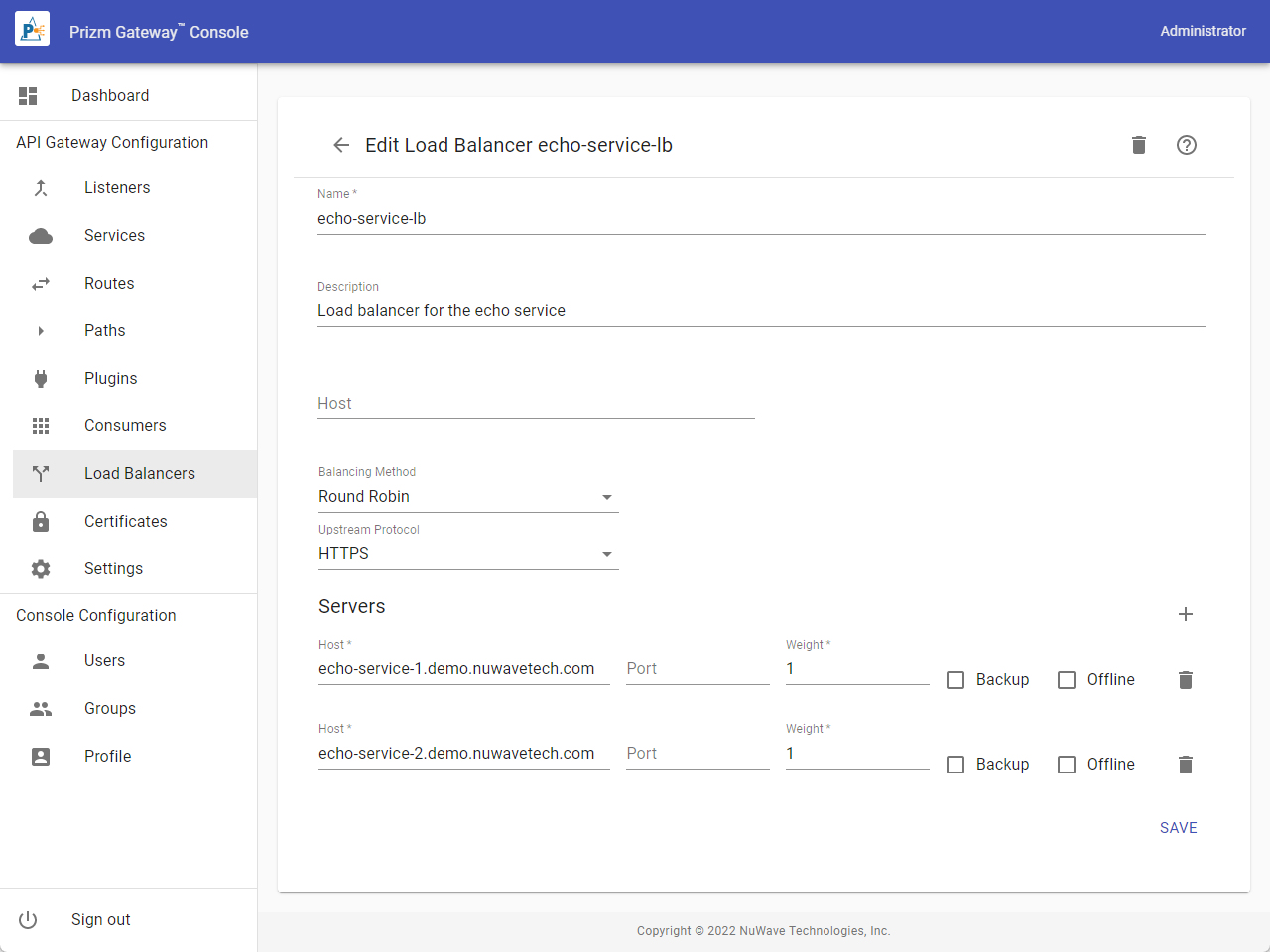Remove the echo-service-2 server row
The image size is (1270, 952).
coord(1185,765)
